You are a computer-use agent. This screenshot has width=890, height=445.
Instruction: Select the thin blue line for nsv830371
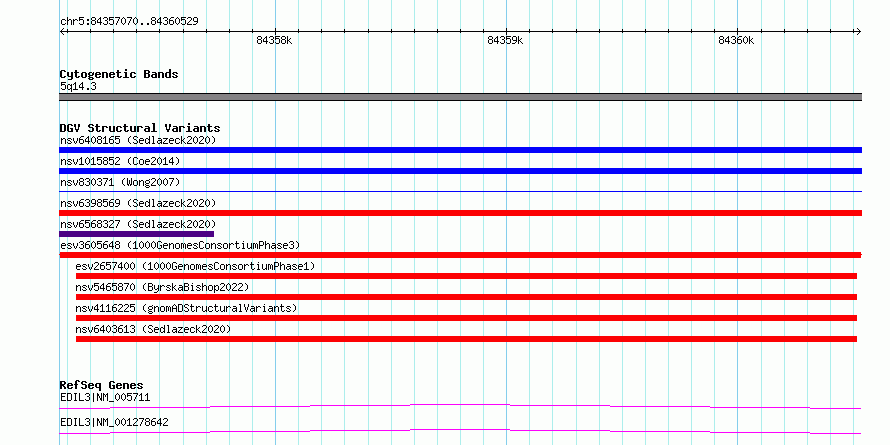(x=460, y=192)
